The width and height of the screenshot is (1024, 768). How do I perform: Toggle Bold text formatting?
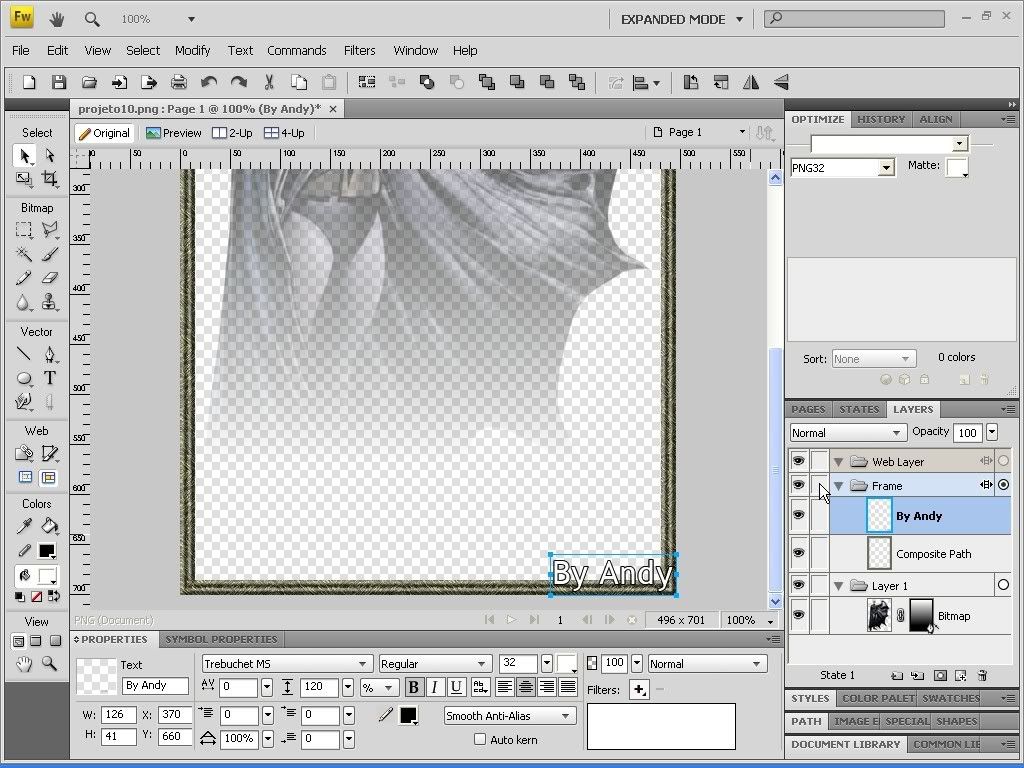click(x=413, y=687)
